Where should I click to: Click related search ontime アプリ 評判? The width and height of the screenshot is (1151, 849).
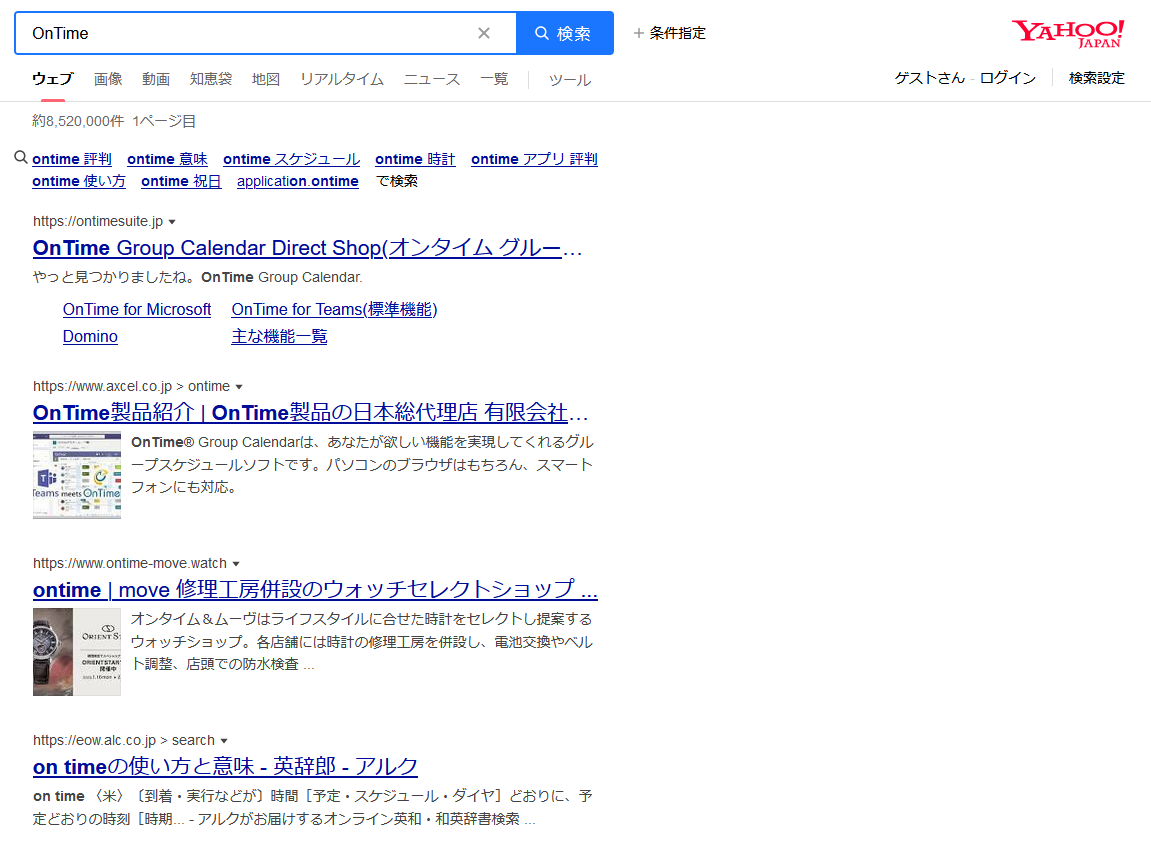(534, 159)
